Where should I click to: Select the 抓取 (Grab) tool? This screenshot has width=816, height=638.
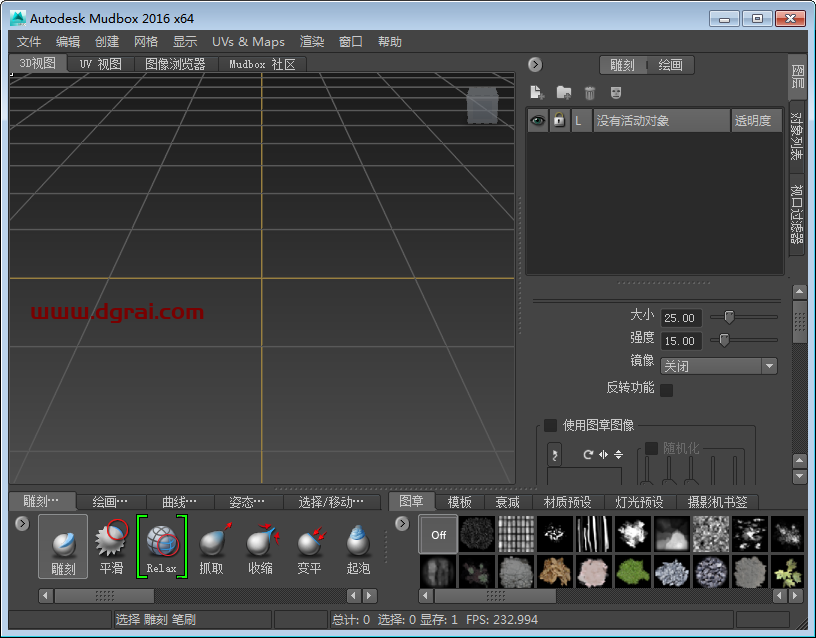tap(211, 545)
